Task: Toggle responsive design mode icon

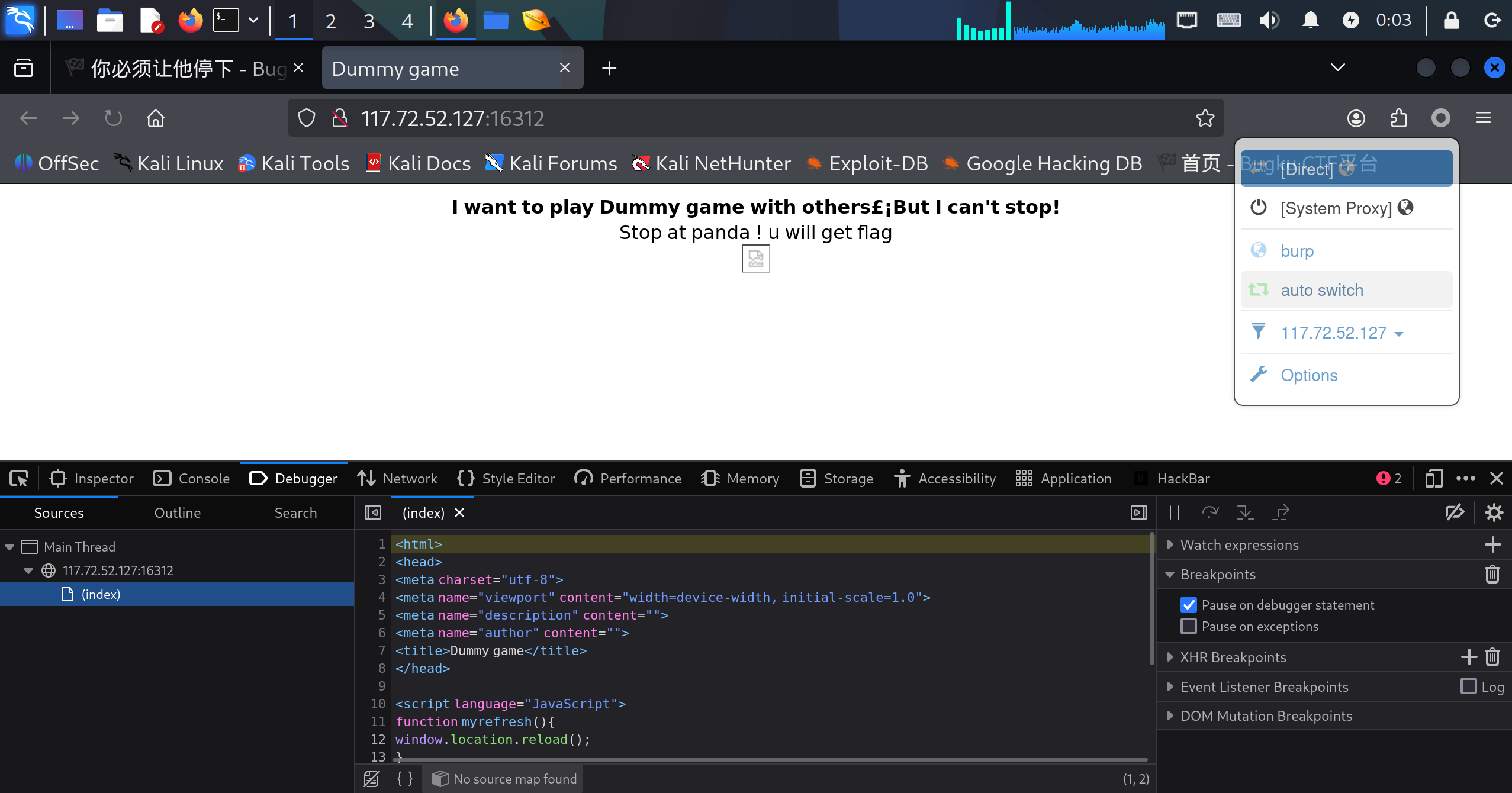Action: pyautogui.click(x=1434, y=478)
